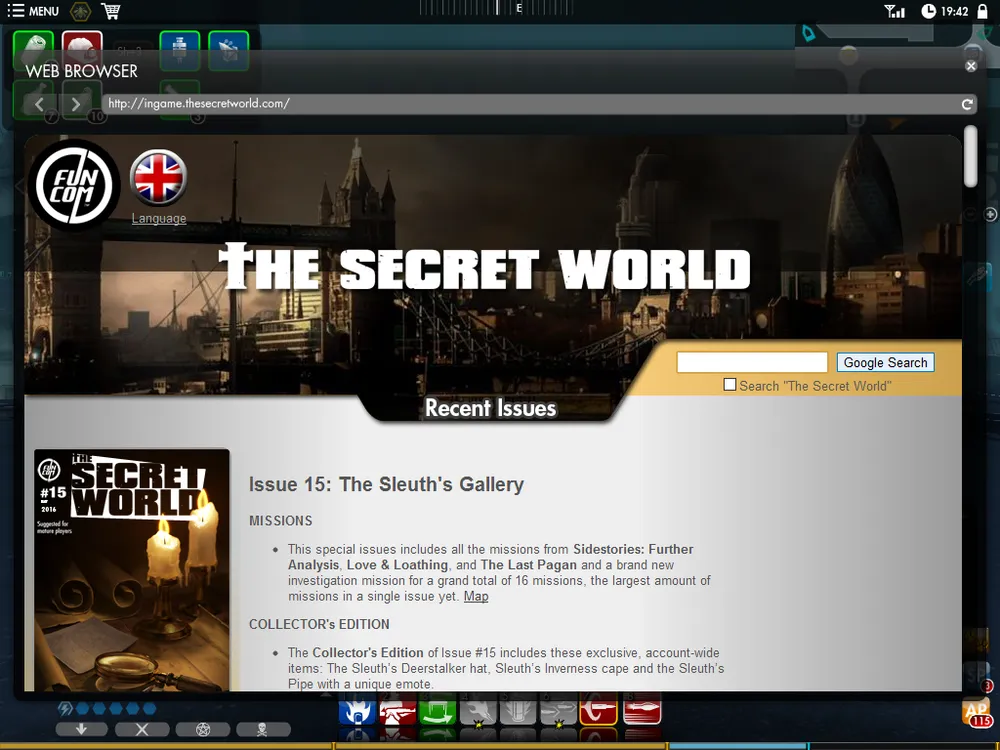Click the British flag language icon
Screen dimensions: 1000x750
[158, 177]
